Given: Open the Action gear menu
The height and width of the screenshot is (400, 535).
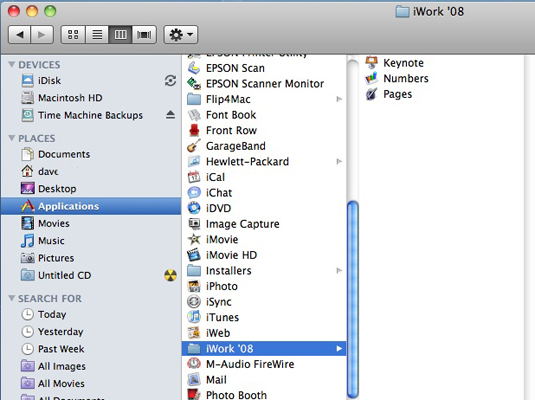Looking at the screenshot, I should pyautogui.click(x=180, y=34).
